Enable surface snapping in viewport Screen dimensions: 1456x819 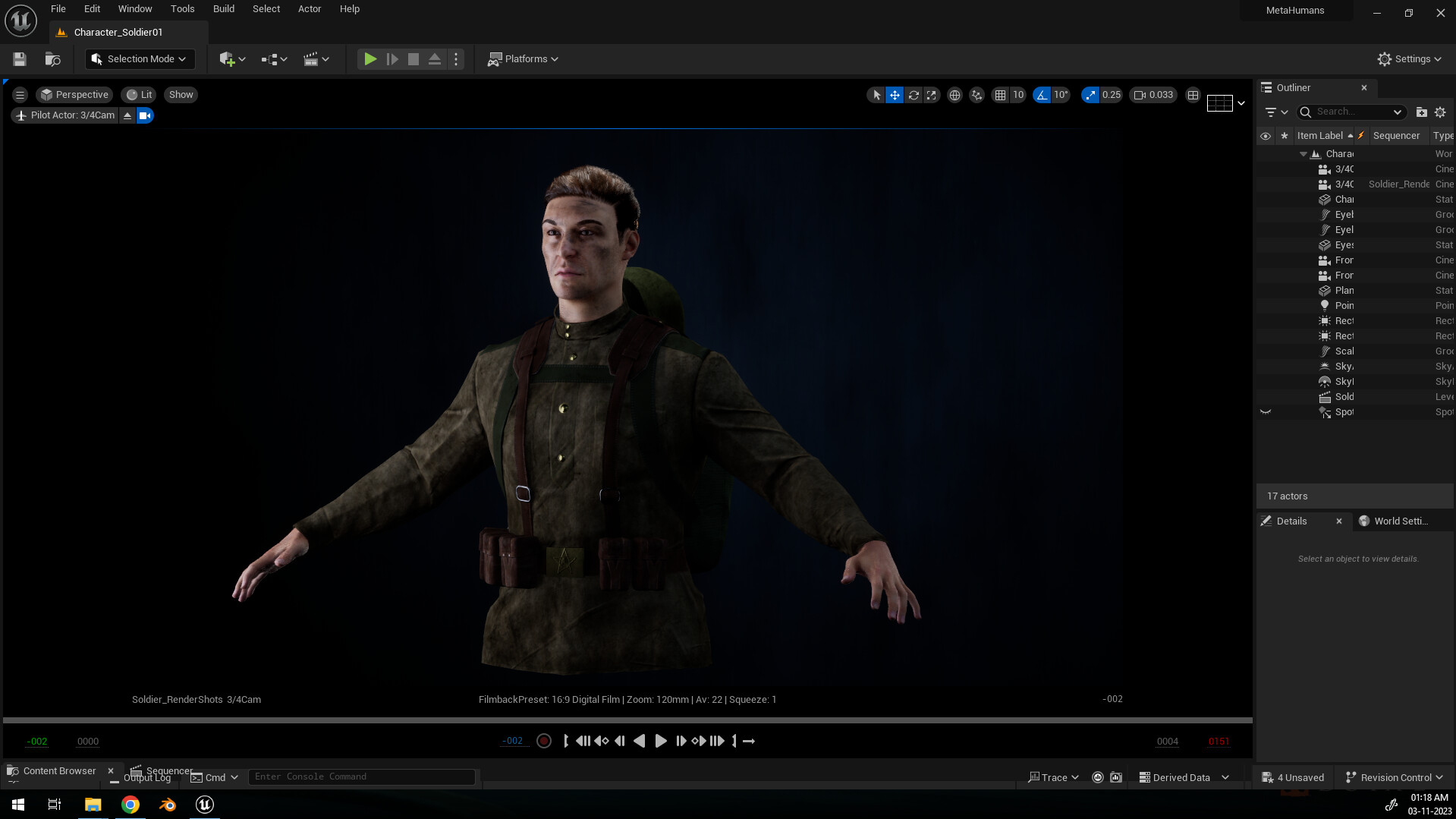tap(976, 95)
